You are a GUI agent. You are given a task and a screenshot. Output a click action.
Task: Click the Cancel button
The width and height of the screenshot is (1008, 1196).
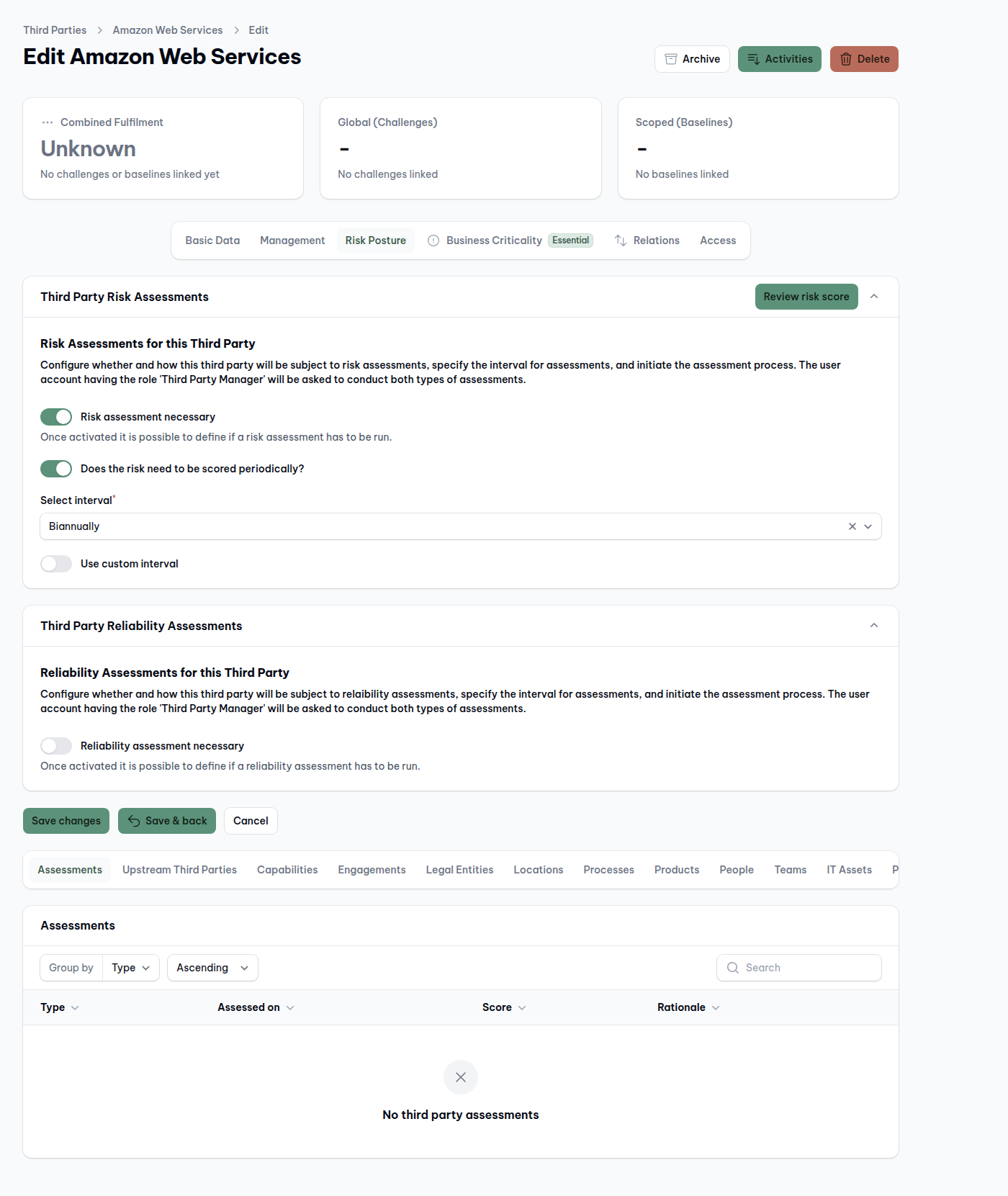point(251,821)
